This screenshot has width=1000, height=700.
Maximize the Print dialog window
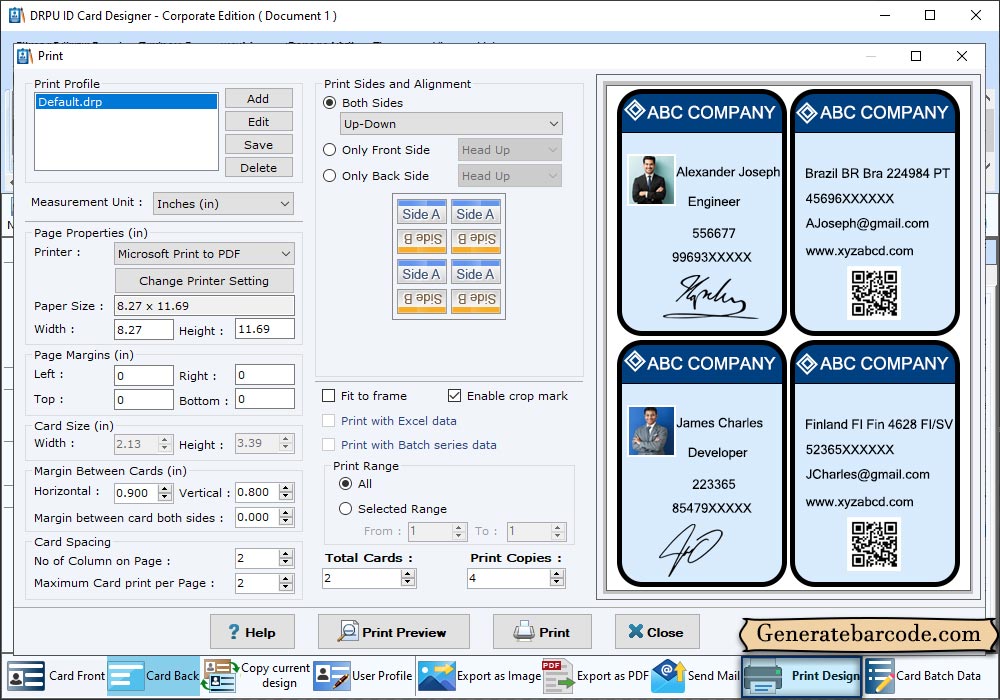click(x=916, y=56)
